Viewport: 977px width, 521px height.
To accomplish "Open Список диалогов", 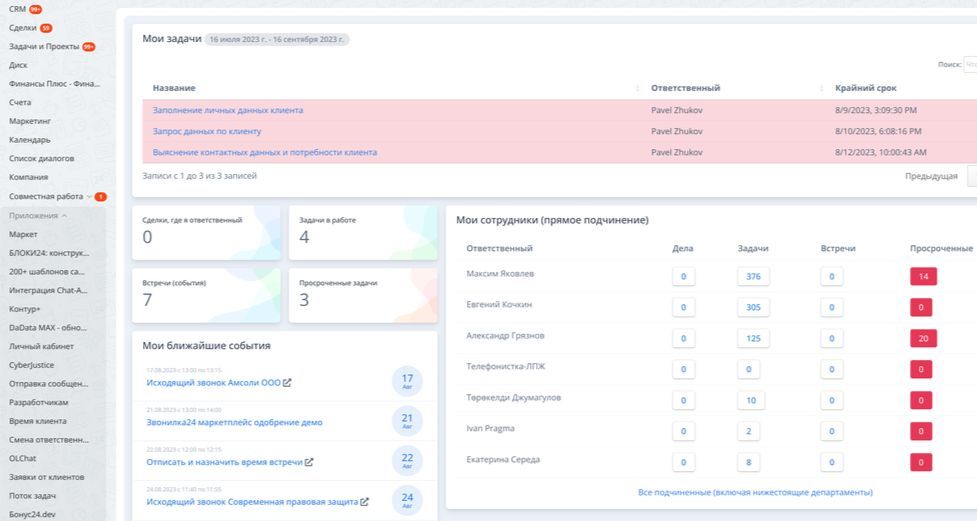I will point(41,158).
